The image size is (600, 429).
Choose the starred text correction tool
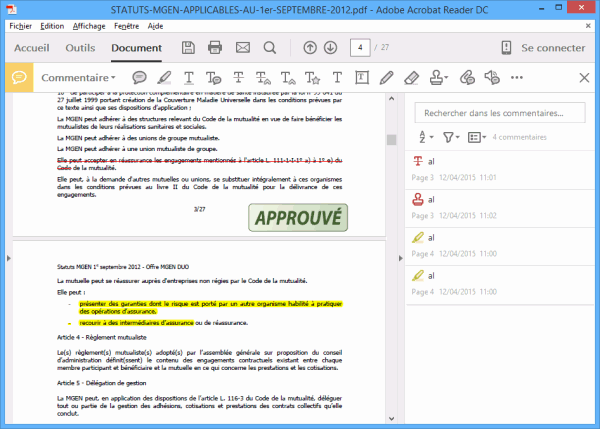coord(312,78)
